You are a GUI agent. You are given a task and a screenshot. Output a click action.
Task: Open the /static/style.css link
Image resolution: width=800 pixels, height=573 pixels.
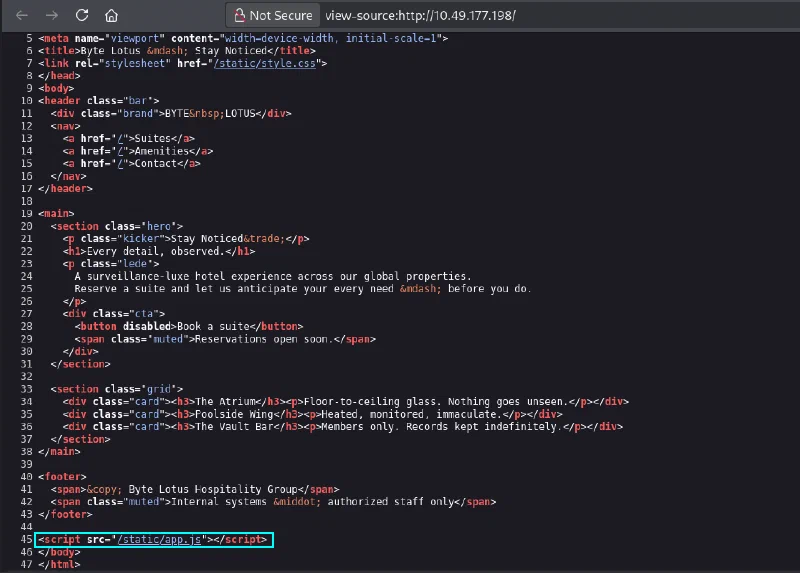coord(265,63)
